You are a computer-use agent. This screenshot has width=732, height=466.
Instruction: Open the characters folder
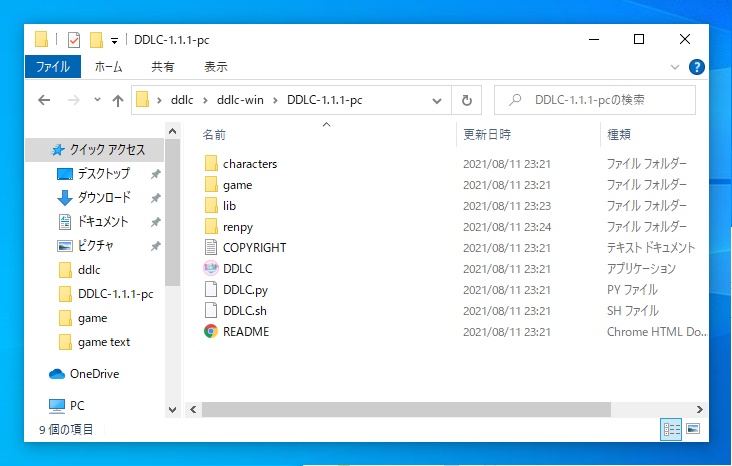point(250,164)
